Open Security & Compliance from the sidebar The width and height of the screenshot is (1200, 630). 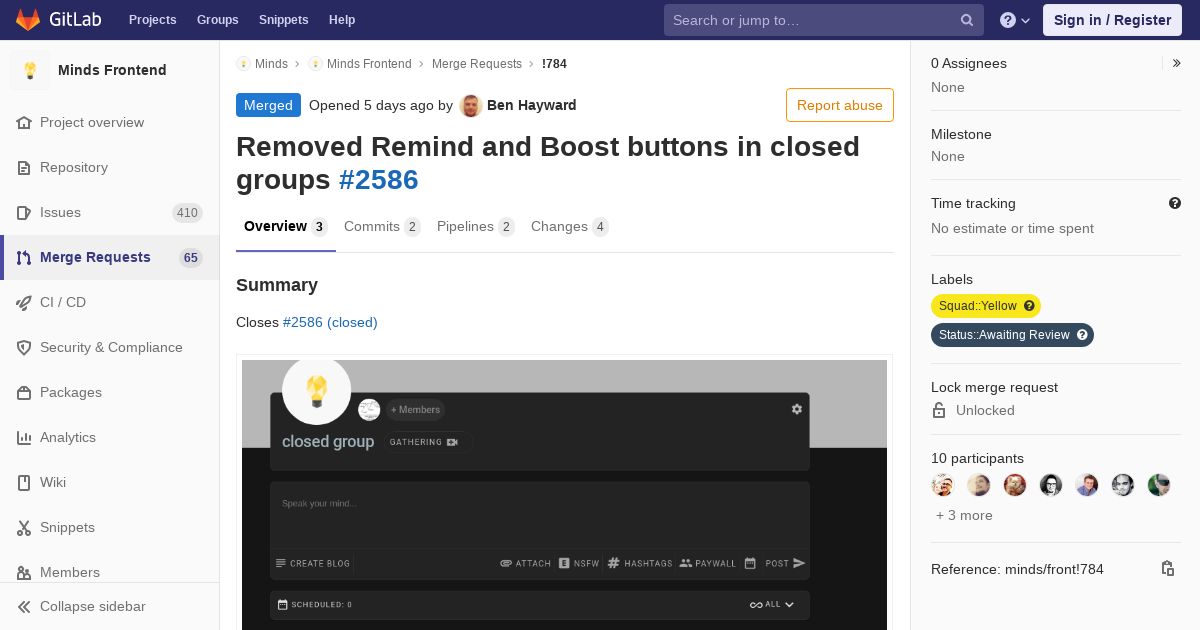click(x=110, y=347)
